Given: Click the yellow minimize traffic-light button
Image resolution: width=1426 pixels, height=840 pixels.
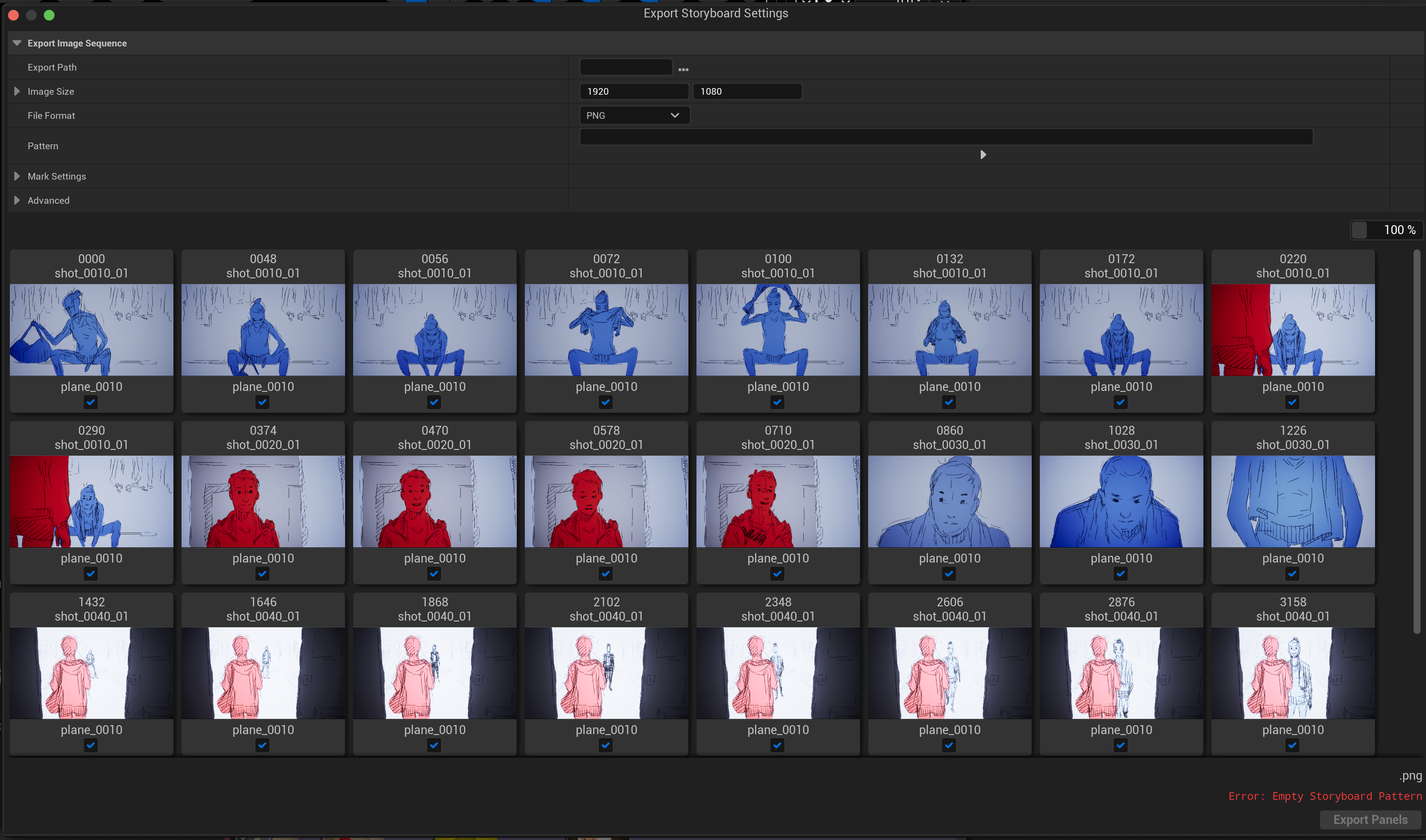Looking at the screenshot, I should point(31,15).
